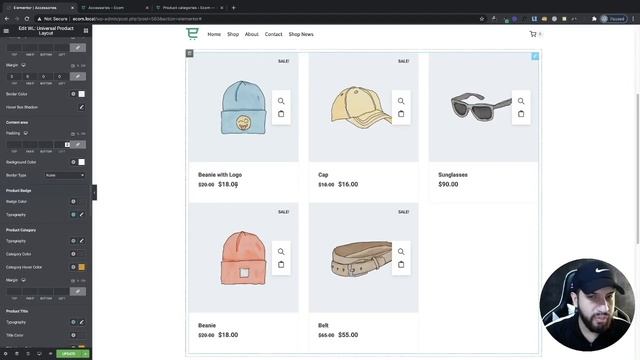The height and width of the screenshot is (360, 640).
Task: Edit Hover Box Shadow pencil icon
Action: (82, 107)
